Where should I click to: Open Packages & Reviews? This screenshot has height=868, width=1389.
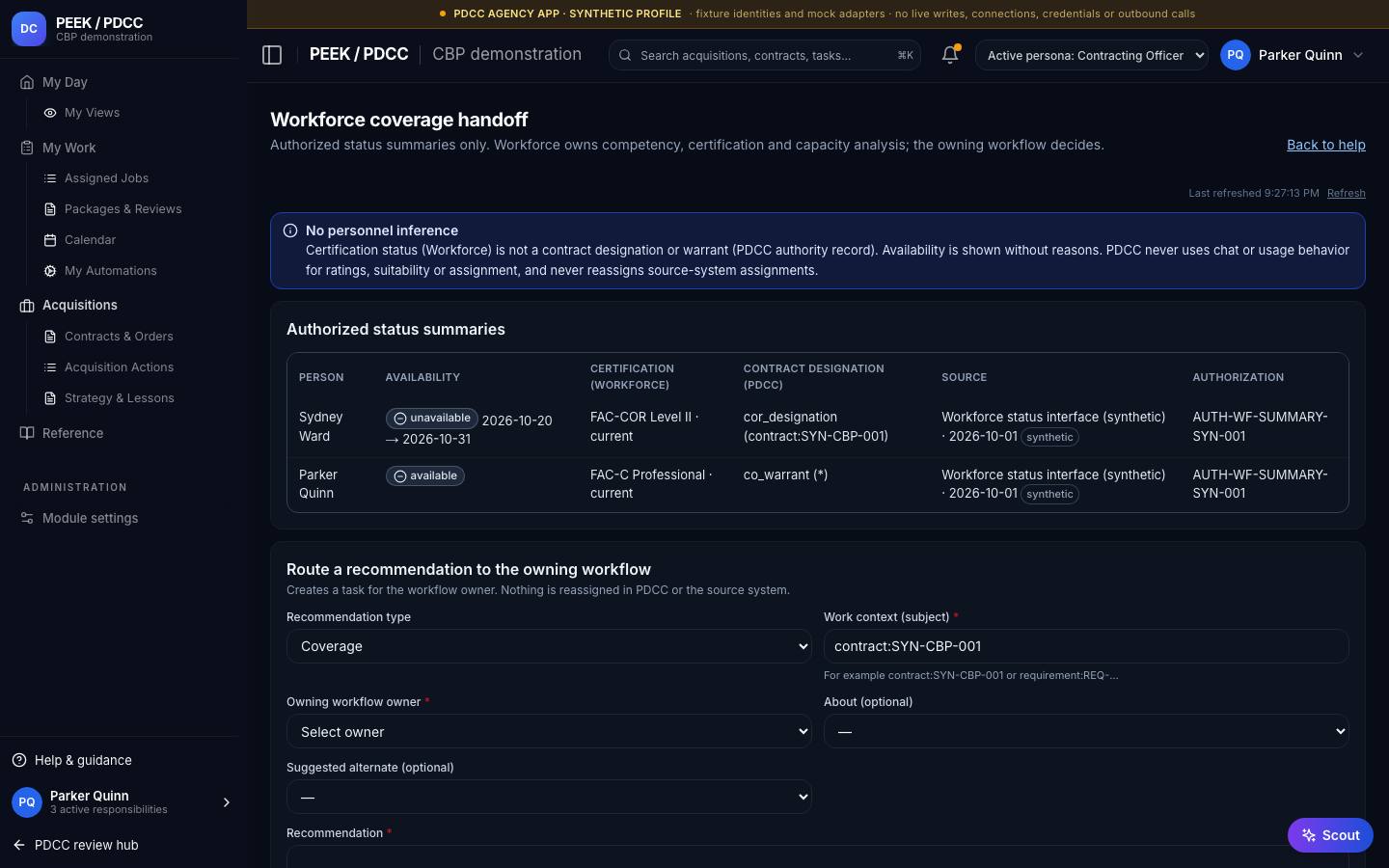click(x=123, y=209)
